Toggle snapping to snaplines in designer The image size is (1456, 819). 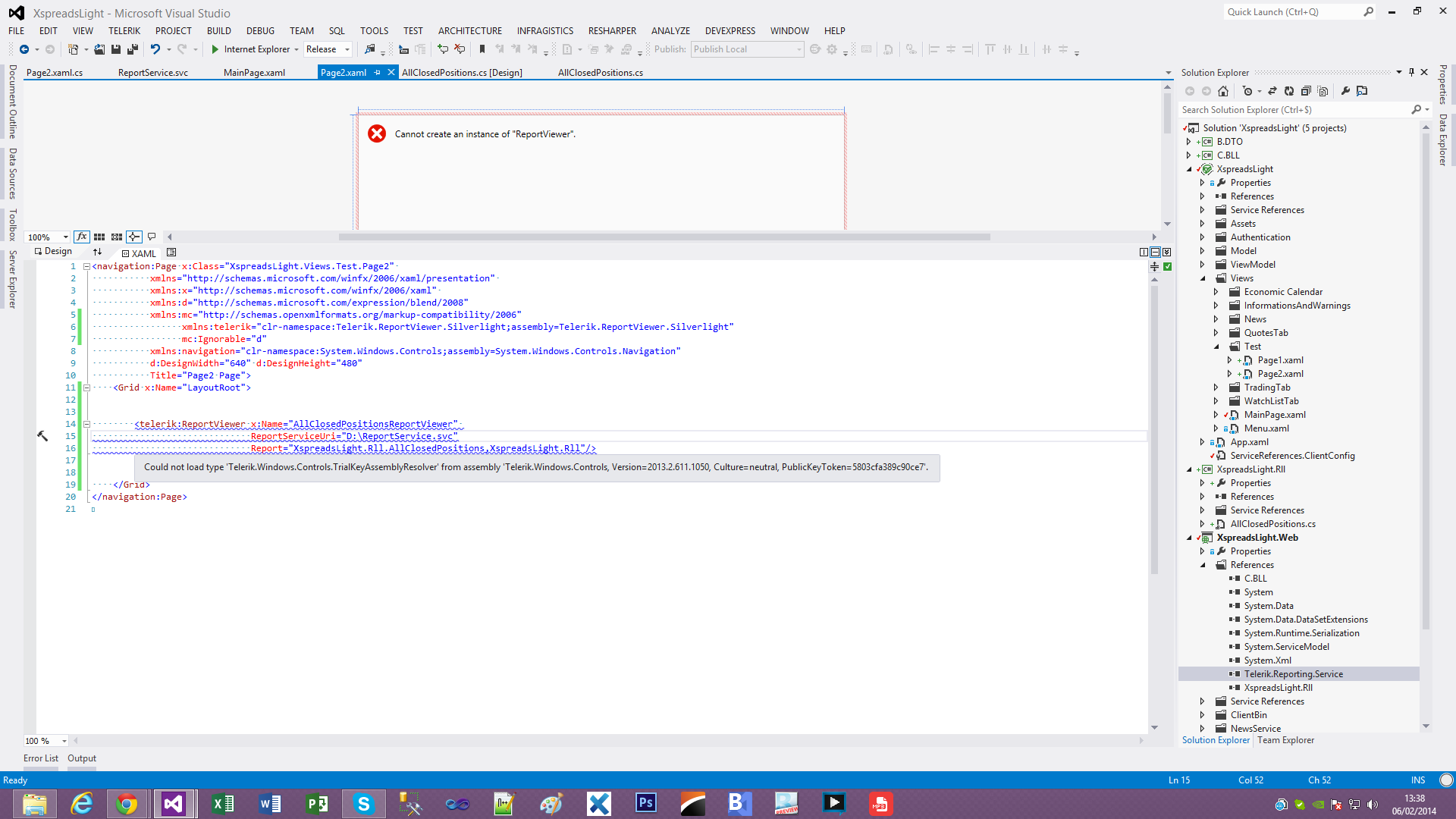click(134, 237)
